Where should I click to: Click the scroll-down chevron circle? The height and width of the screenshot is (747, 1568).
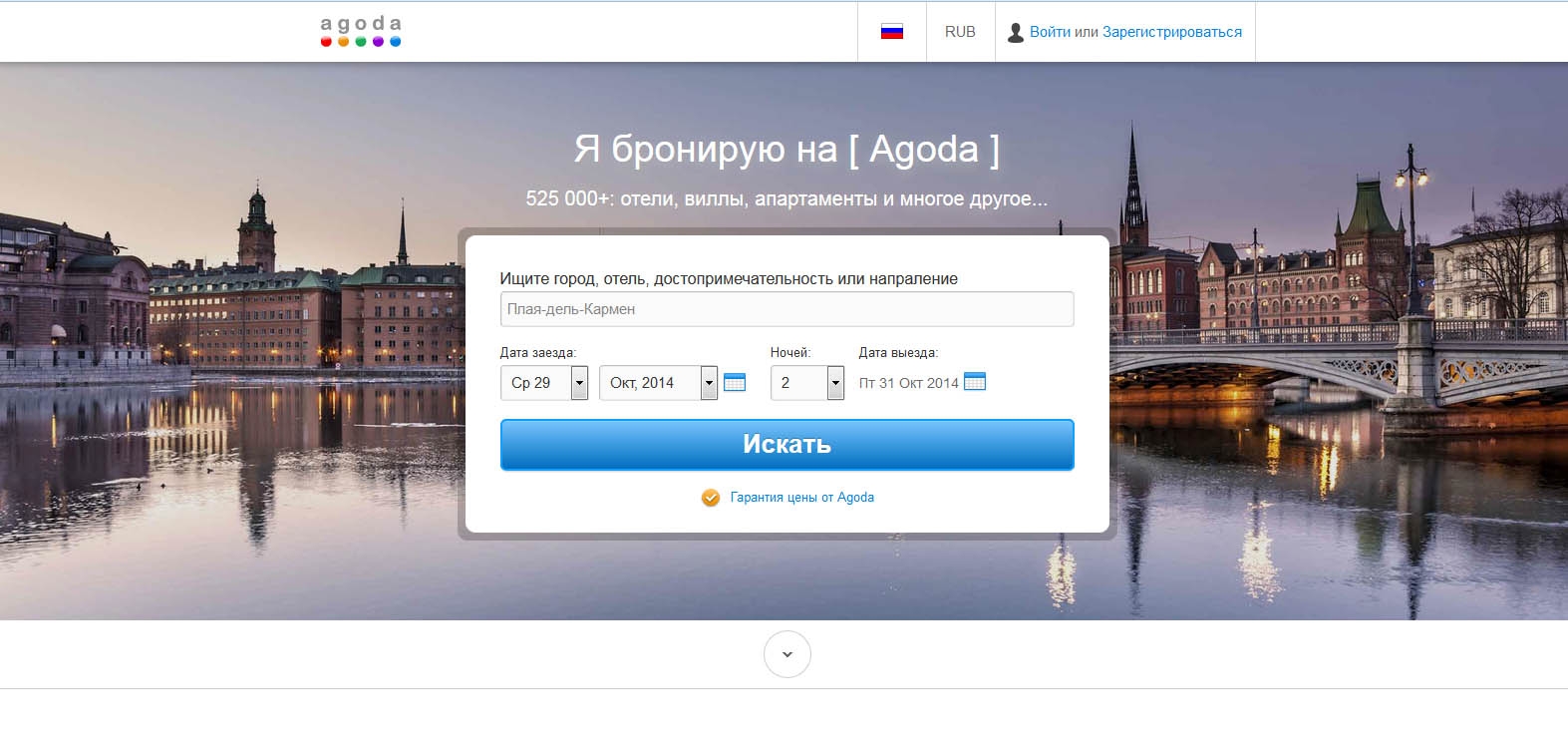[x=787, y=654]
